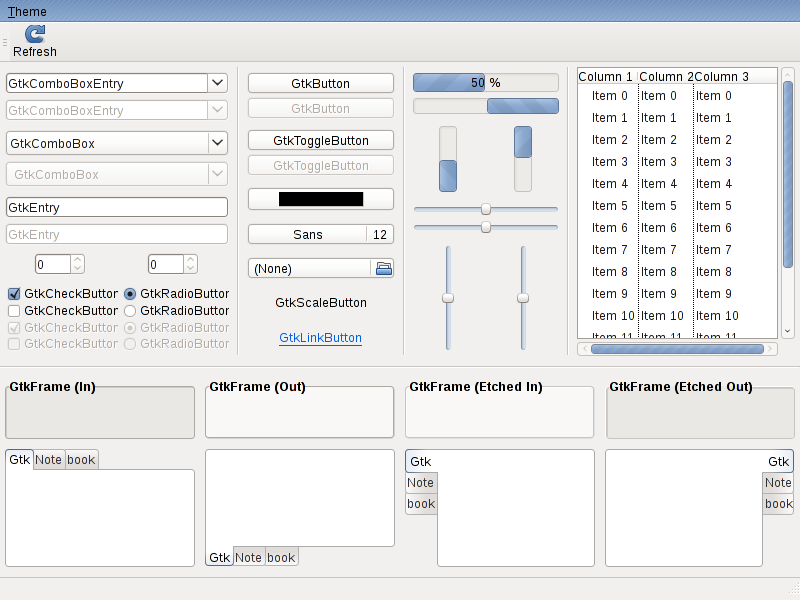Click the tree view scroll right arrow
This screenshot has width=800, height=600.
[770, 349]
